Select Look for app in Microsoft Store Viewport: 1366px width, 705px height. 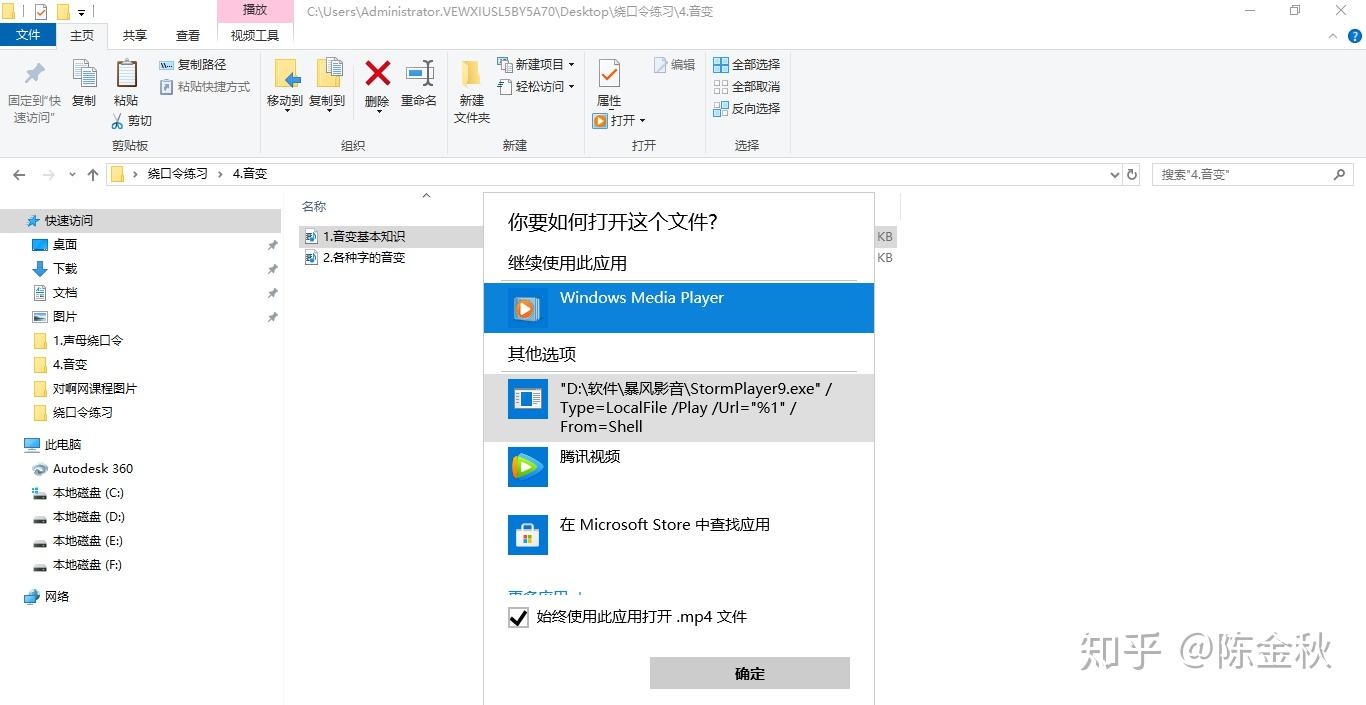point(679,534)
